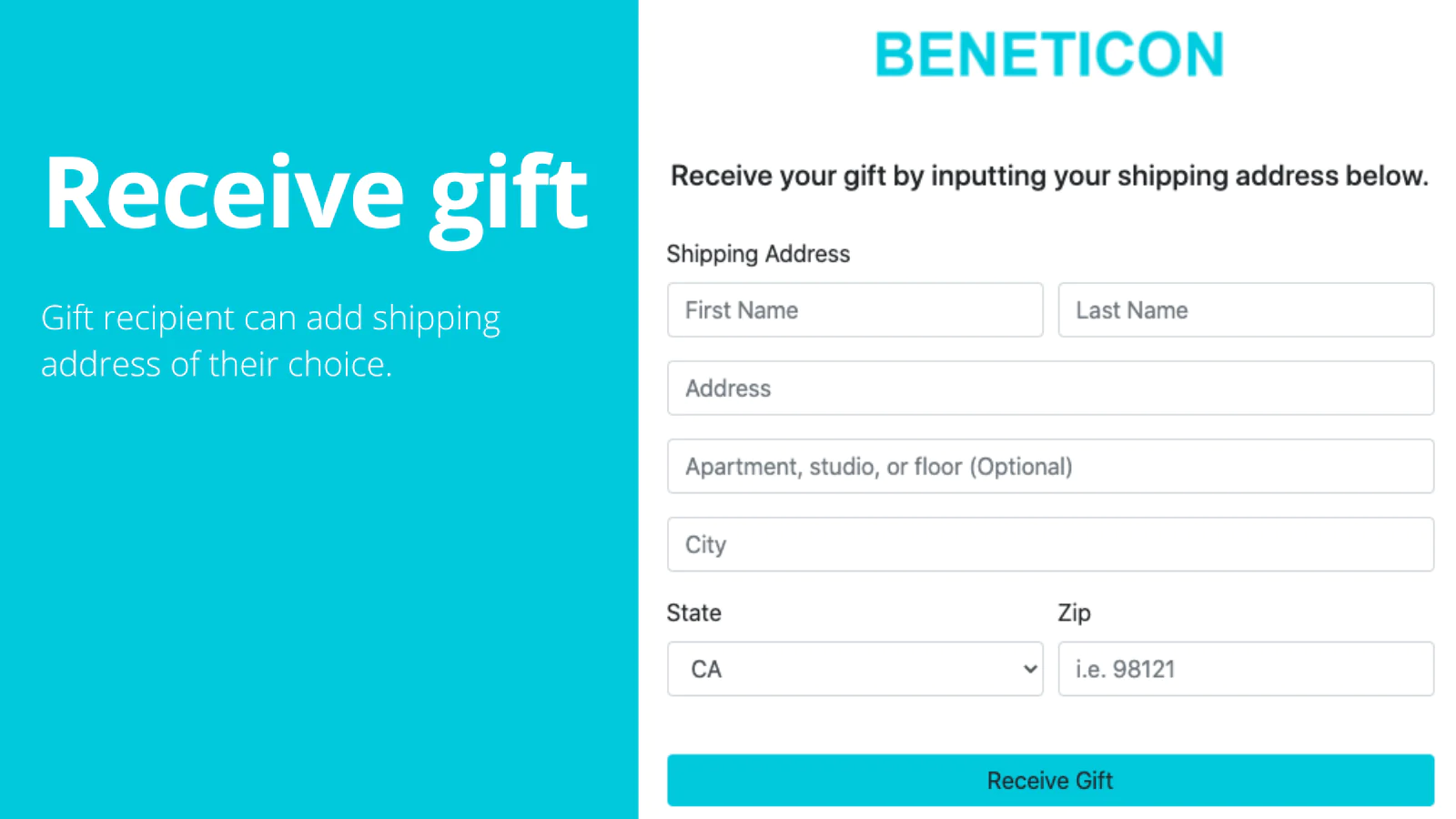The width and height of the screenshot is (1456, 819).
Task: Focus the Zip code field
Action: tap(1245, 669)
